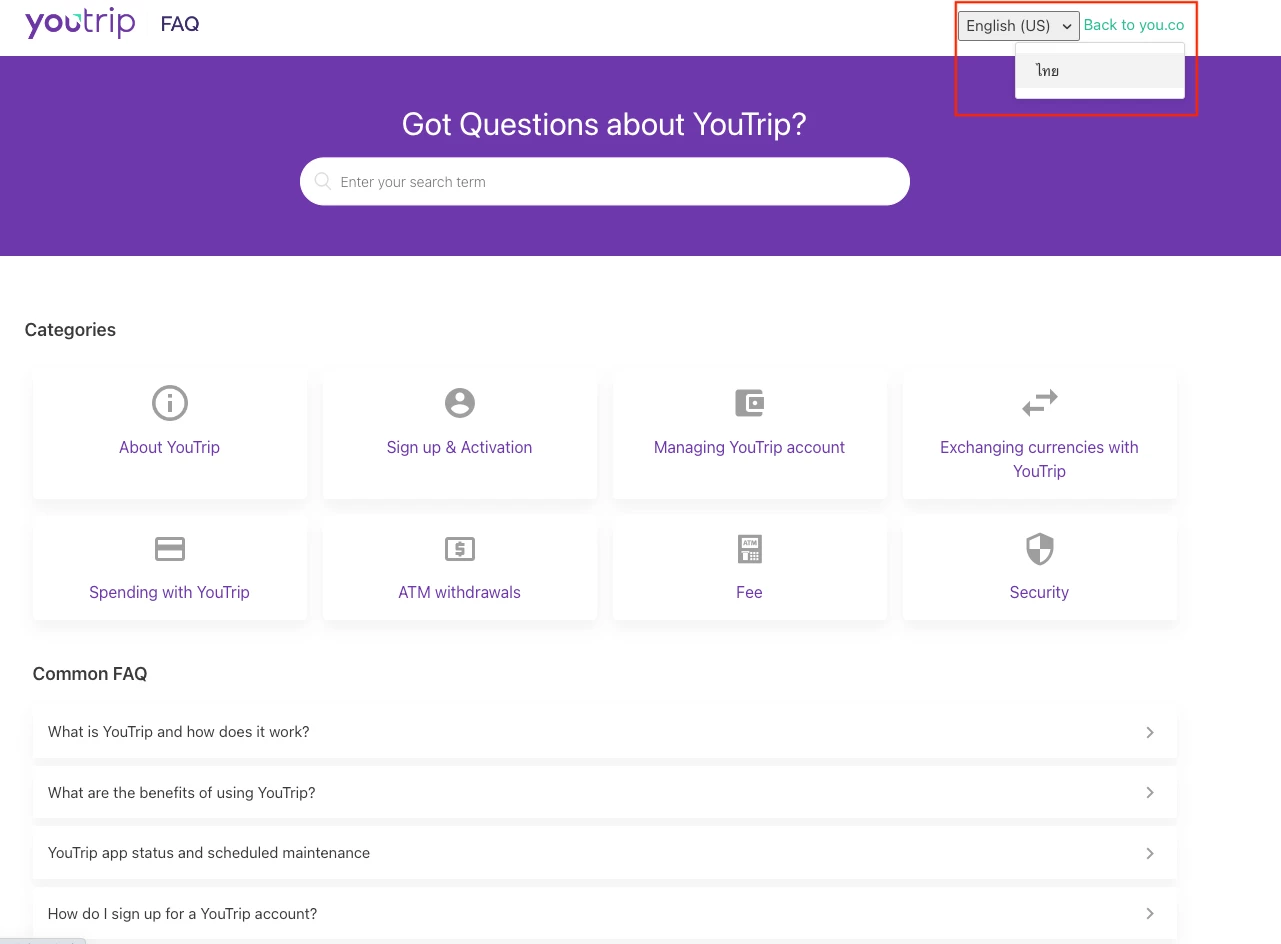The width and height of the screenshot is (1281, 944).
Task: Click the Exchanging currencies arrows icon
Action: (x=1040, y=403)
